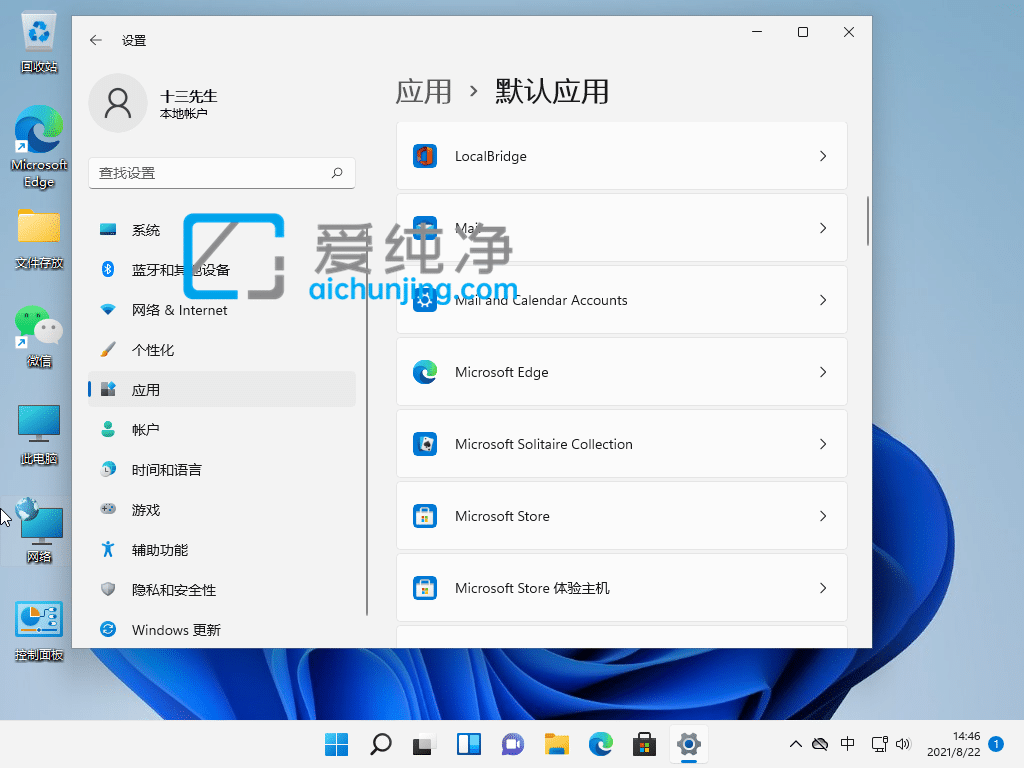Open the 回收站 desktop icon
This screenshot has width=1024, height=768.
pos(38,30)
